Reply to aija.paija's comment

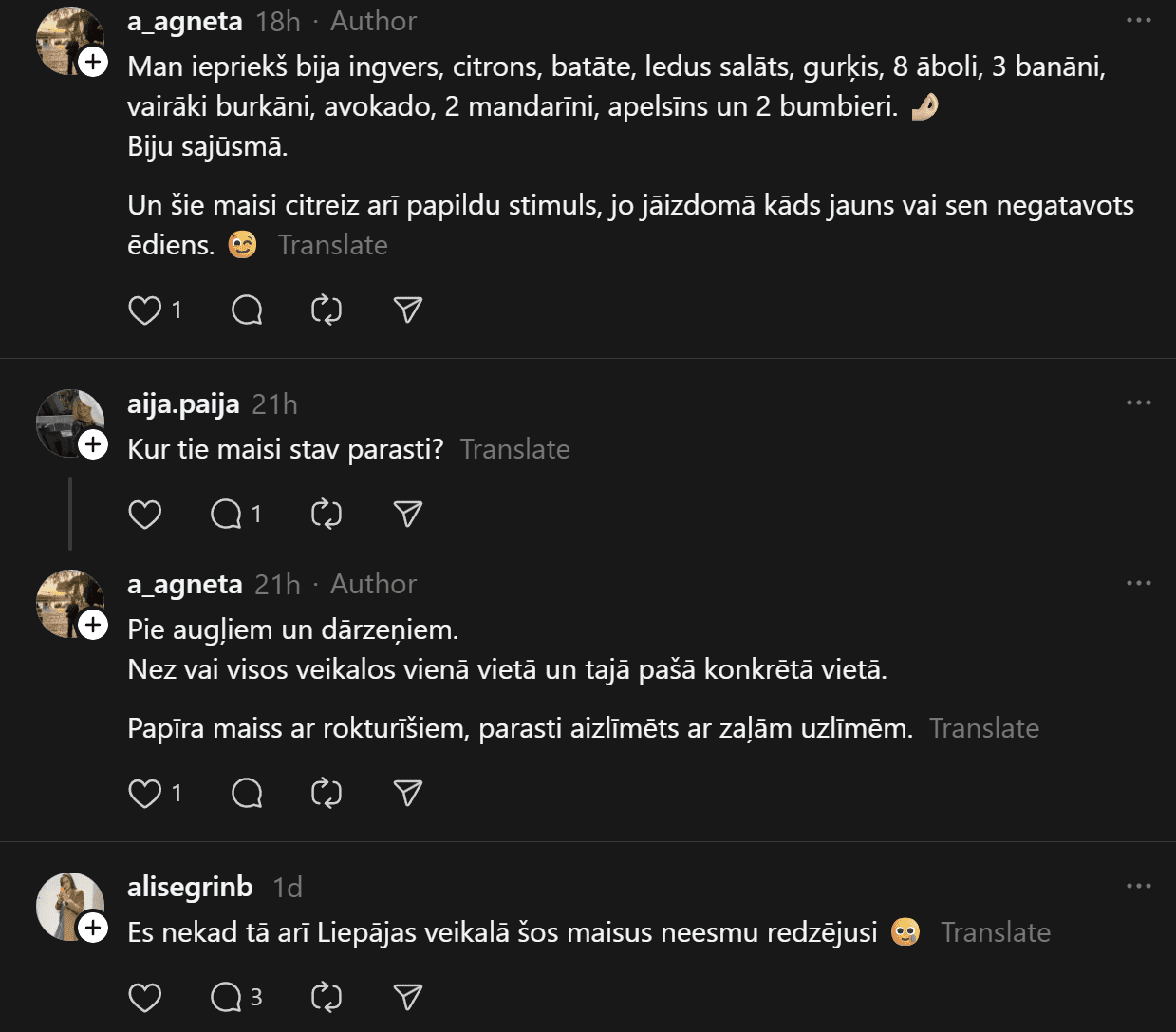(227, 515)
